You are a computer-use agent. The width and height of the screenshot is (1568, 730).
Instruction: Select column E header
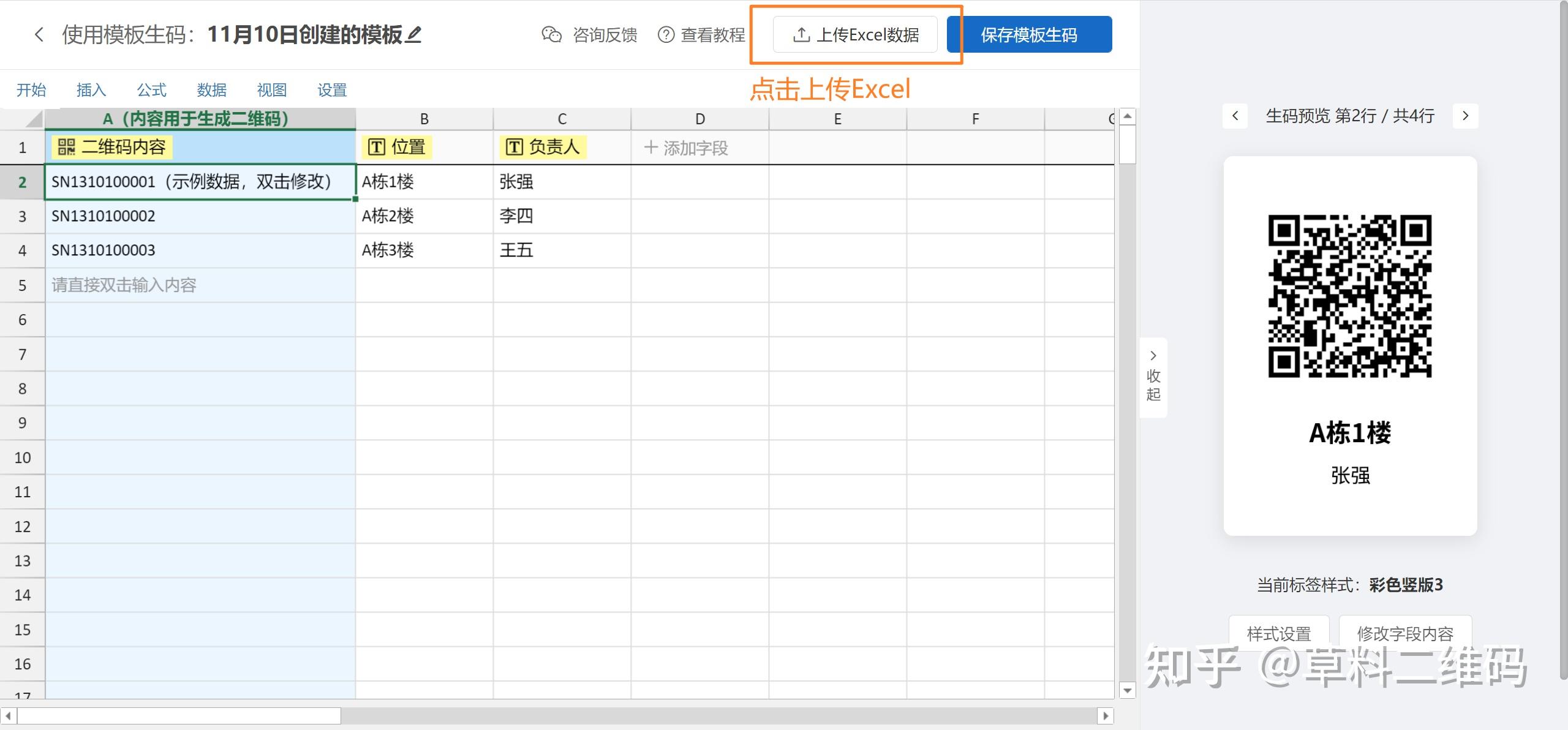click(x=838, y=119)
